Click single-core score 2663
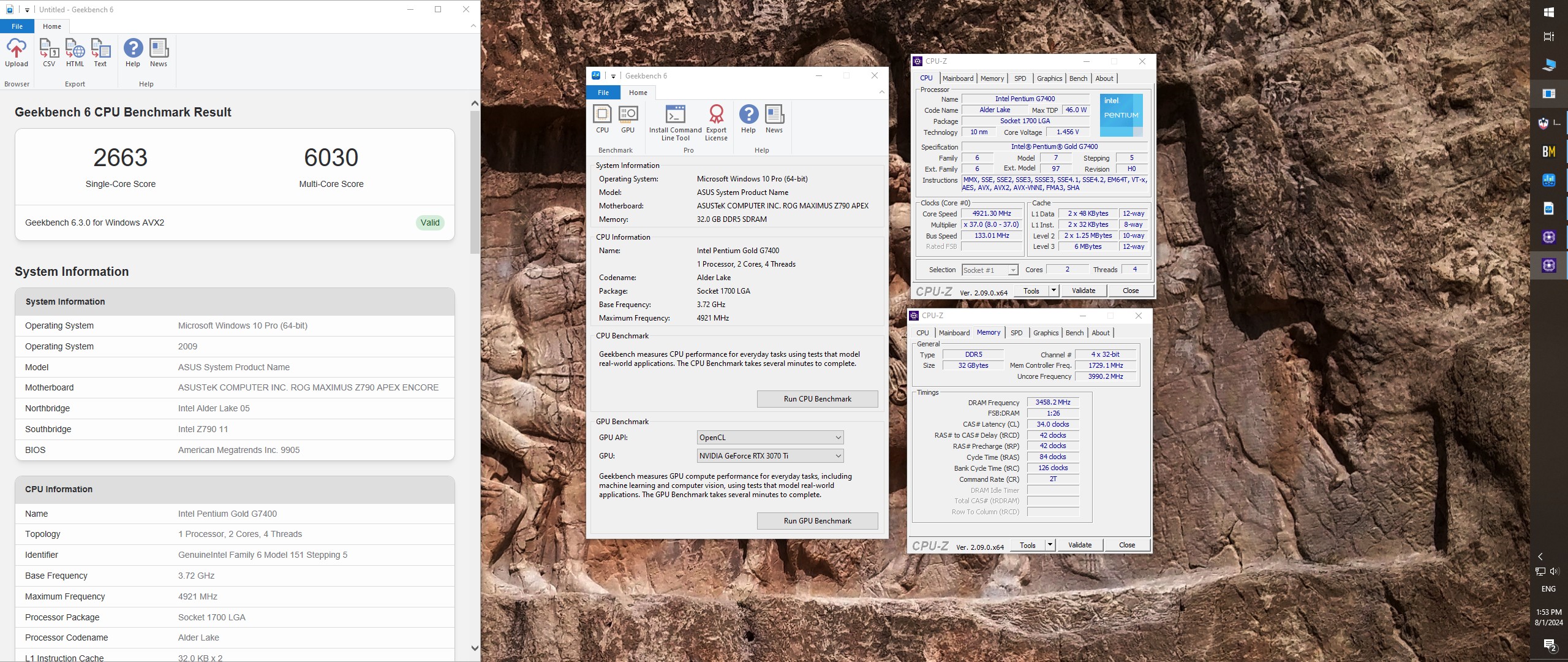The height and width of the screenshot is (662, 1568). click(121, 158)
